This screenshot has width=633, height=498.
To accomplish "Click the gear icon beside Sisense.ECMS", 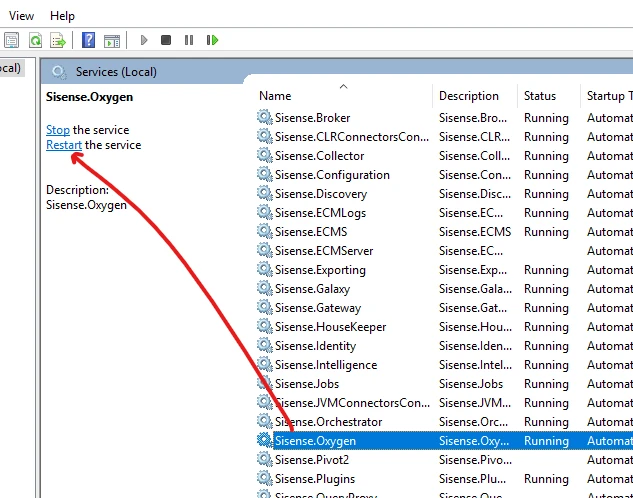I will tap(264, 231).
